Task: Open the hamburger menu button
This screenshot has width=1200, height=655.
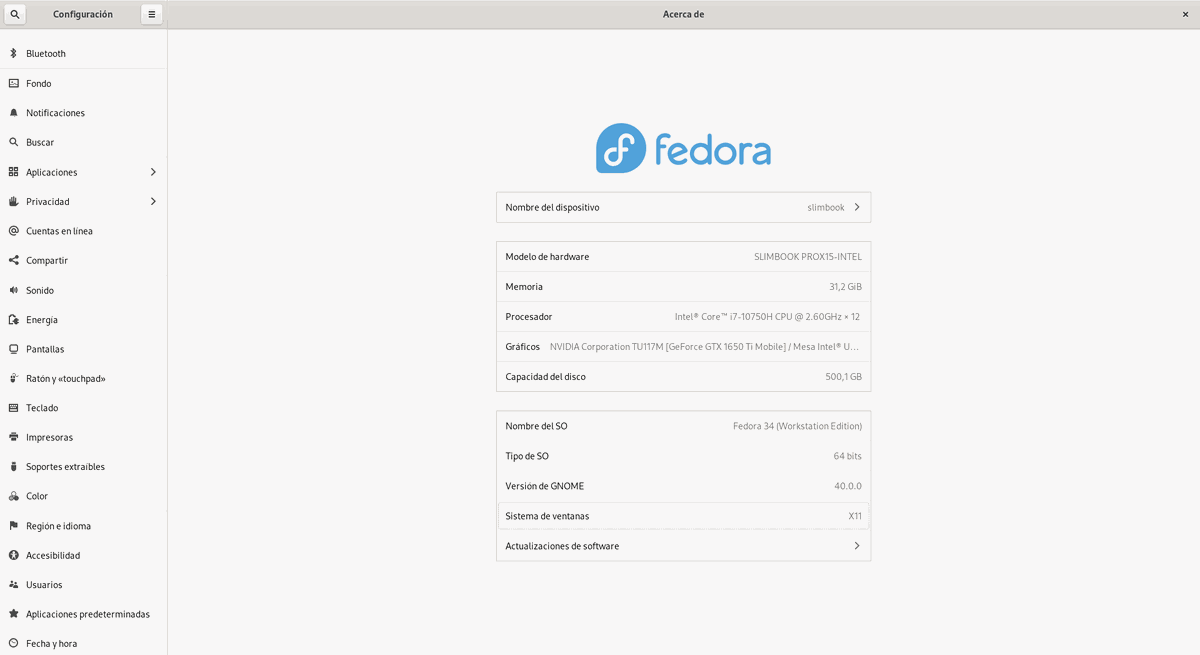Action: pyautogui.click(x=151, y=15)
